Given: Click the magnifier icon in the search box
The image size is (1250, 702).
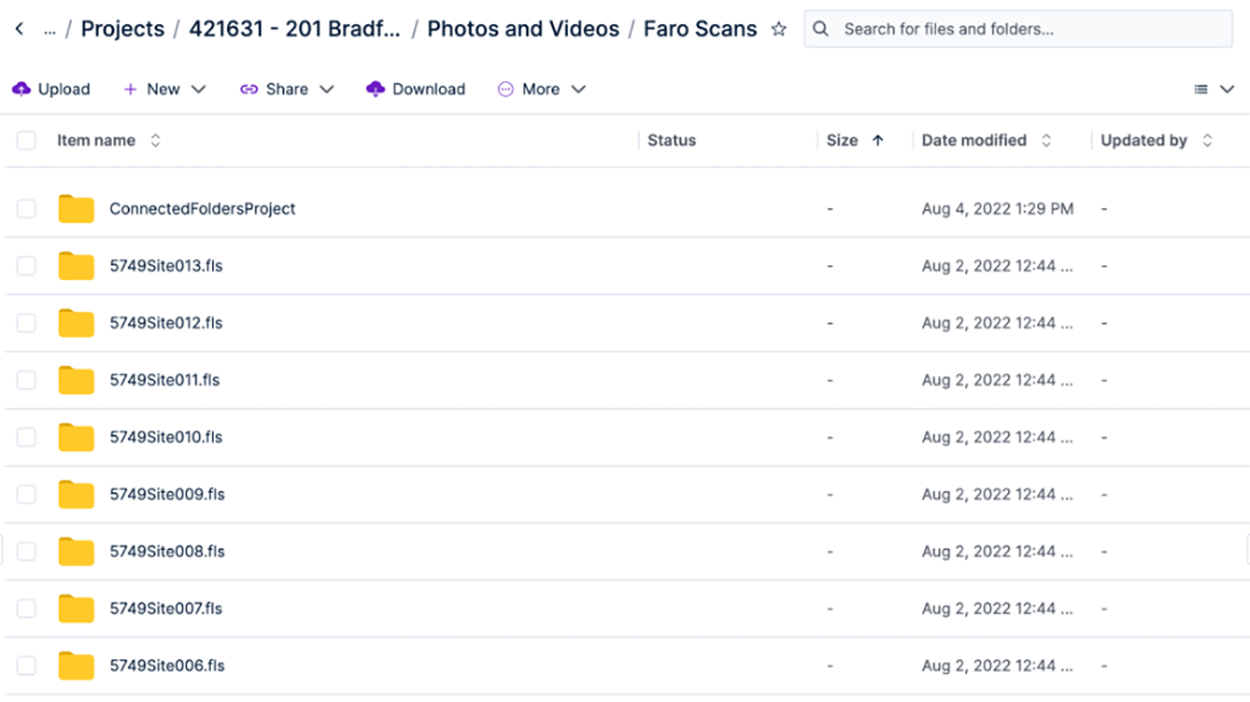Looking at the screenshot, I should (821, 29).
